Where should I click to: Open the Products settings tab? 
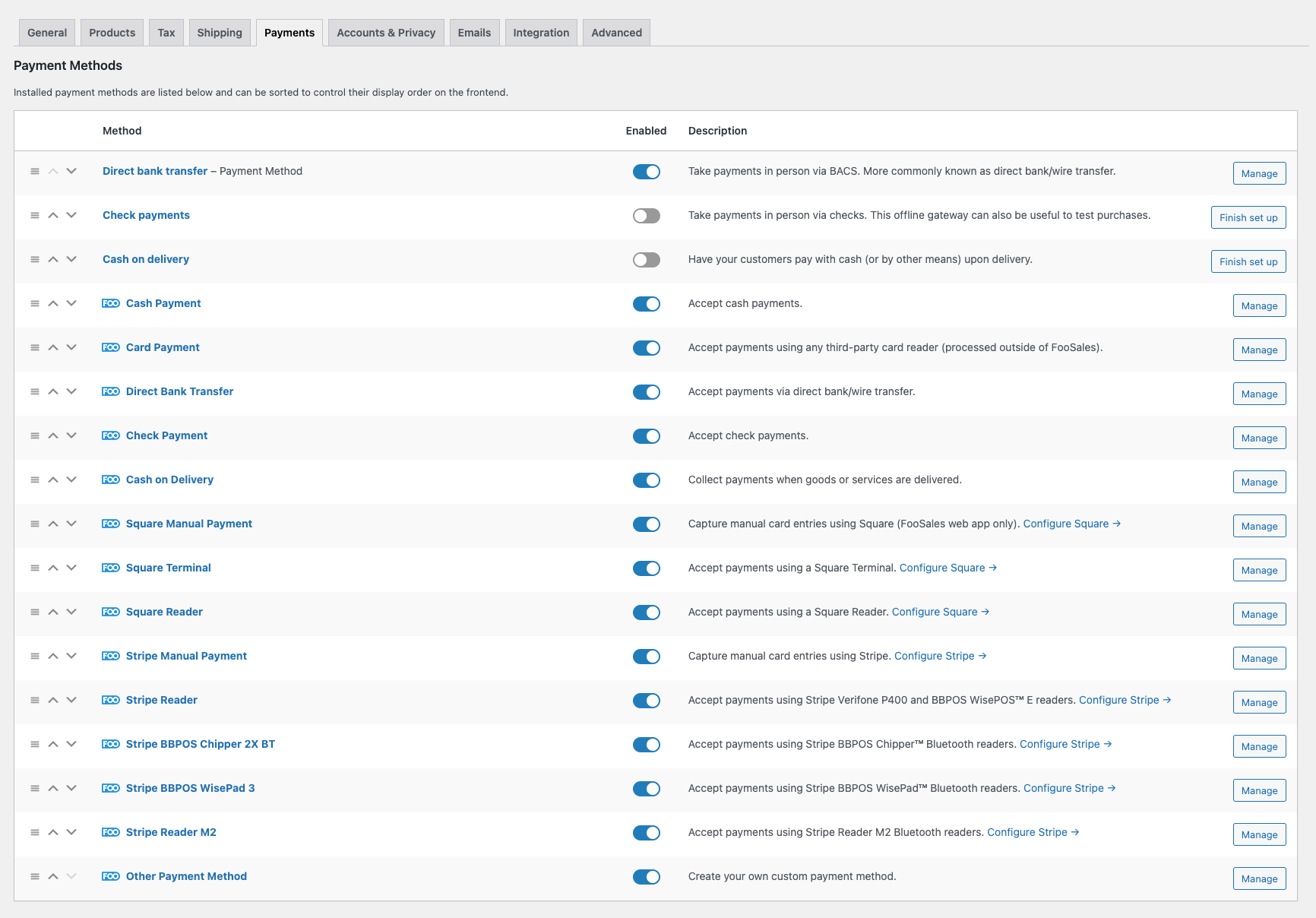click(112, 33)
